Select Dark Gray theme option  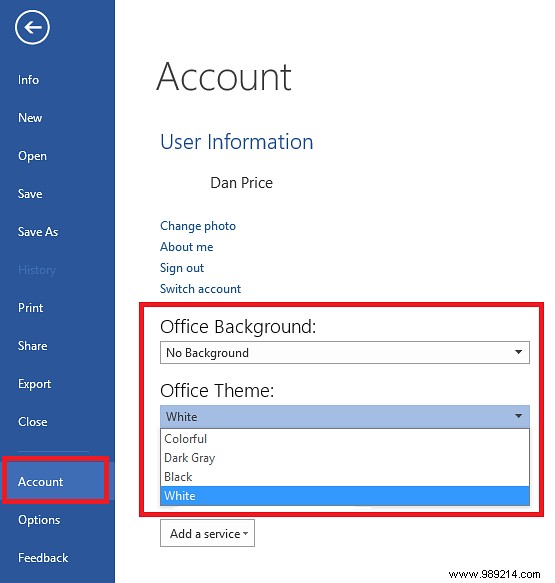(345, 458)
